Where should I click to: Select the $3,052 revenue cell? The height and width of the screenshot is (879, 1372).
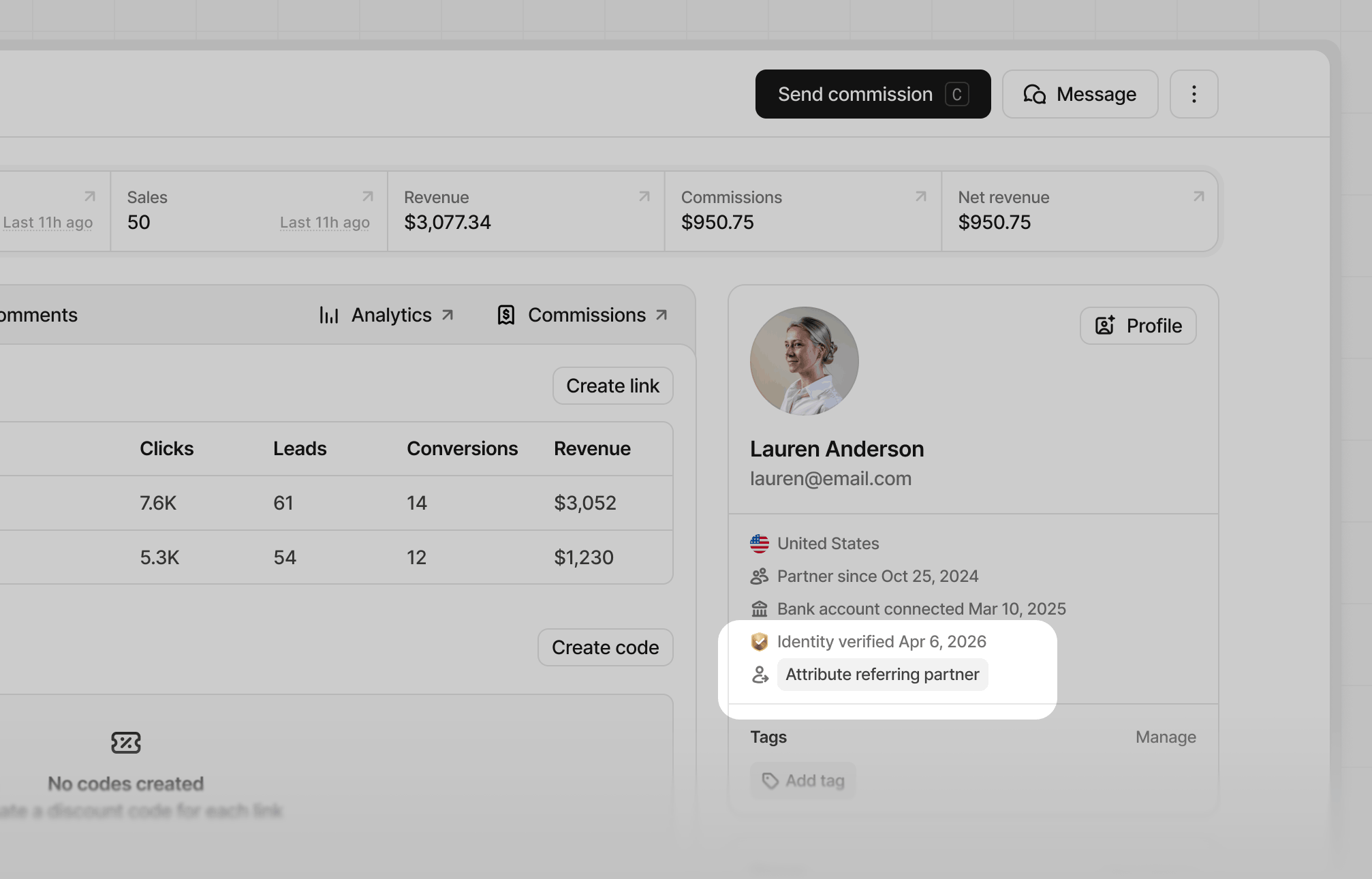pos(585,503)
